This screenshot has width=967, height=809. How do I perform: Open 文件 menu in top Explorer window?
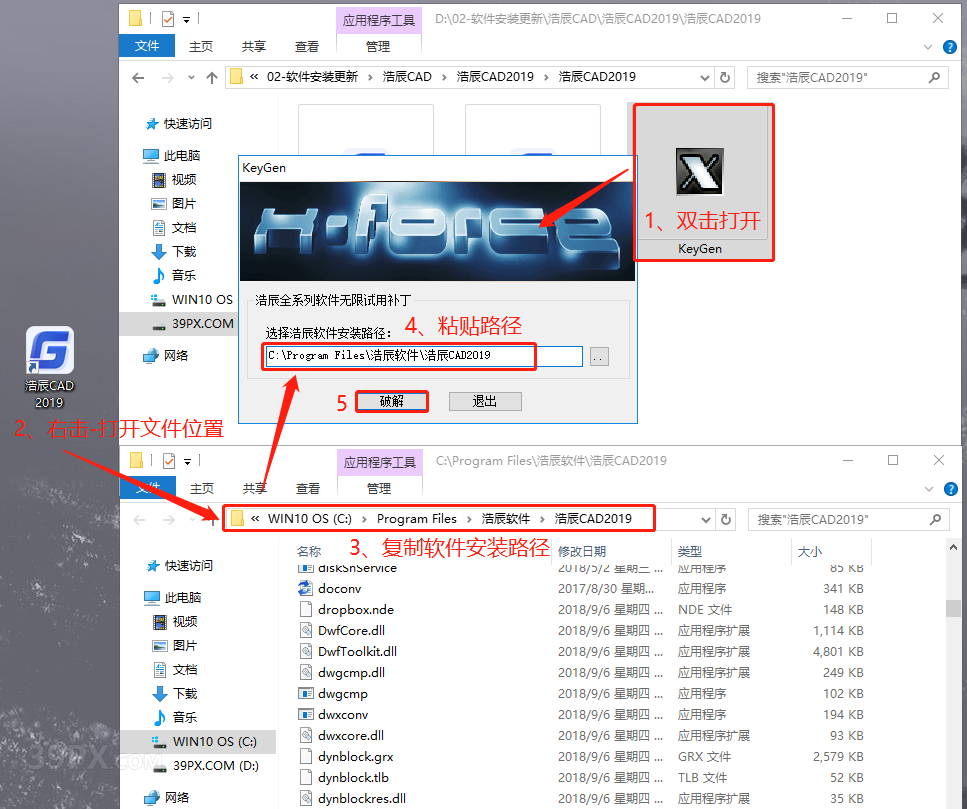pos(147,46)
